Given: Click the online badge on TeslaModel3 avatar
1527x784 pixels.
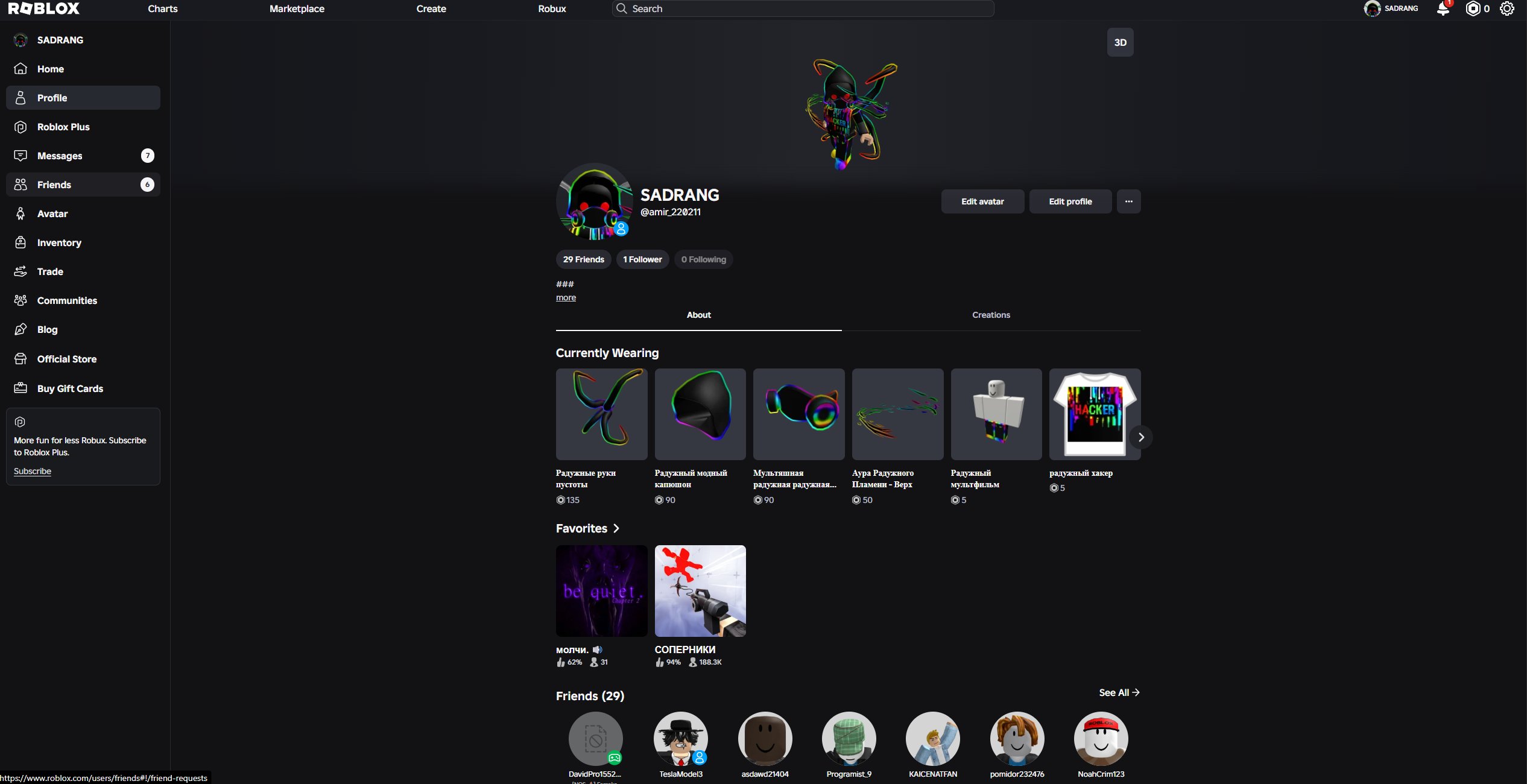Looking at the screenshot, I should (x=700, y=757).
